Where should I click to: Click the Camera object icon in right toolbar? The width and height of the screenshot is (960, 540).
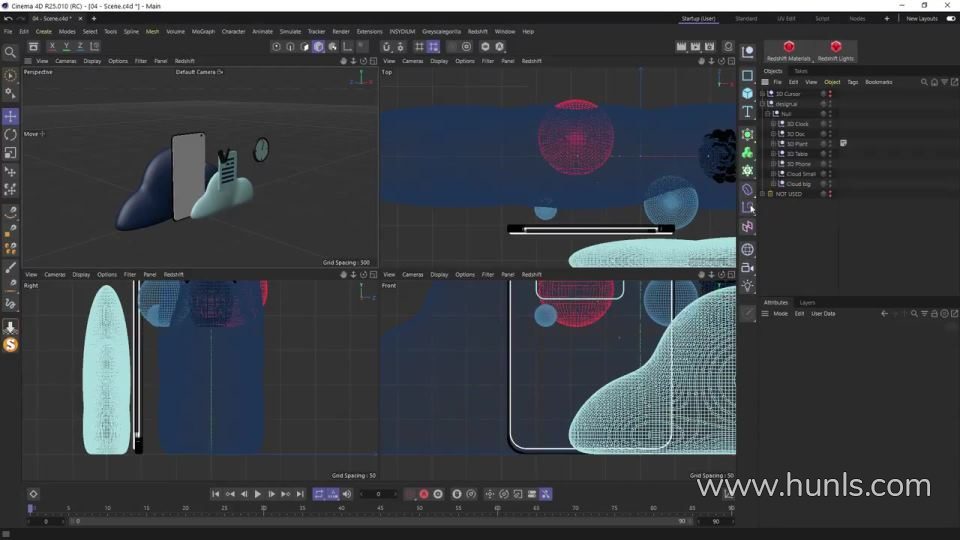[747, 268]
